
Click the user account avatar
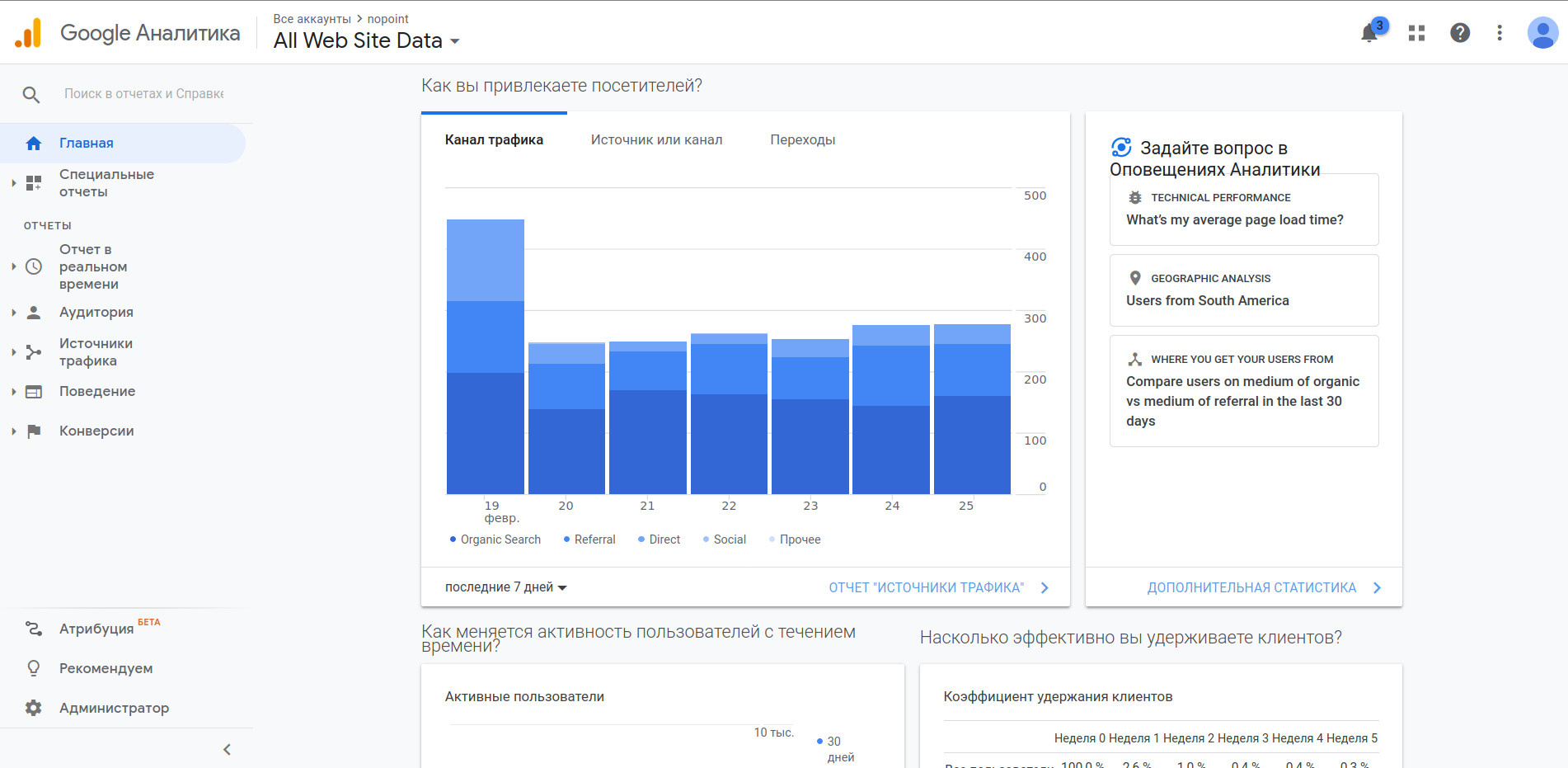click(x=1542, y=33)
